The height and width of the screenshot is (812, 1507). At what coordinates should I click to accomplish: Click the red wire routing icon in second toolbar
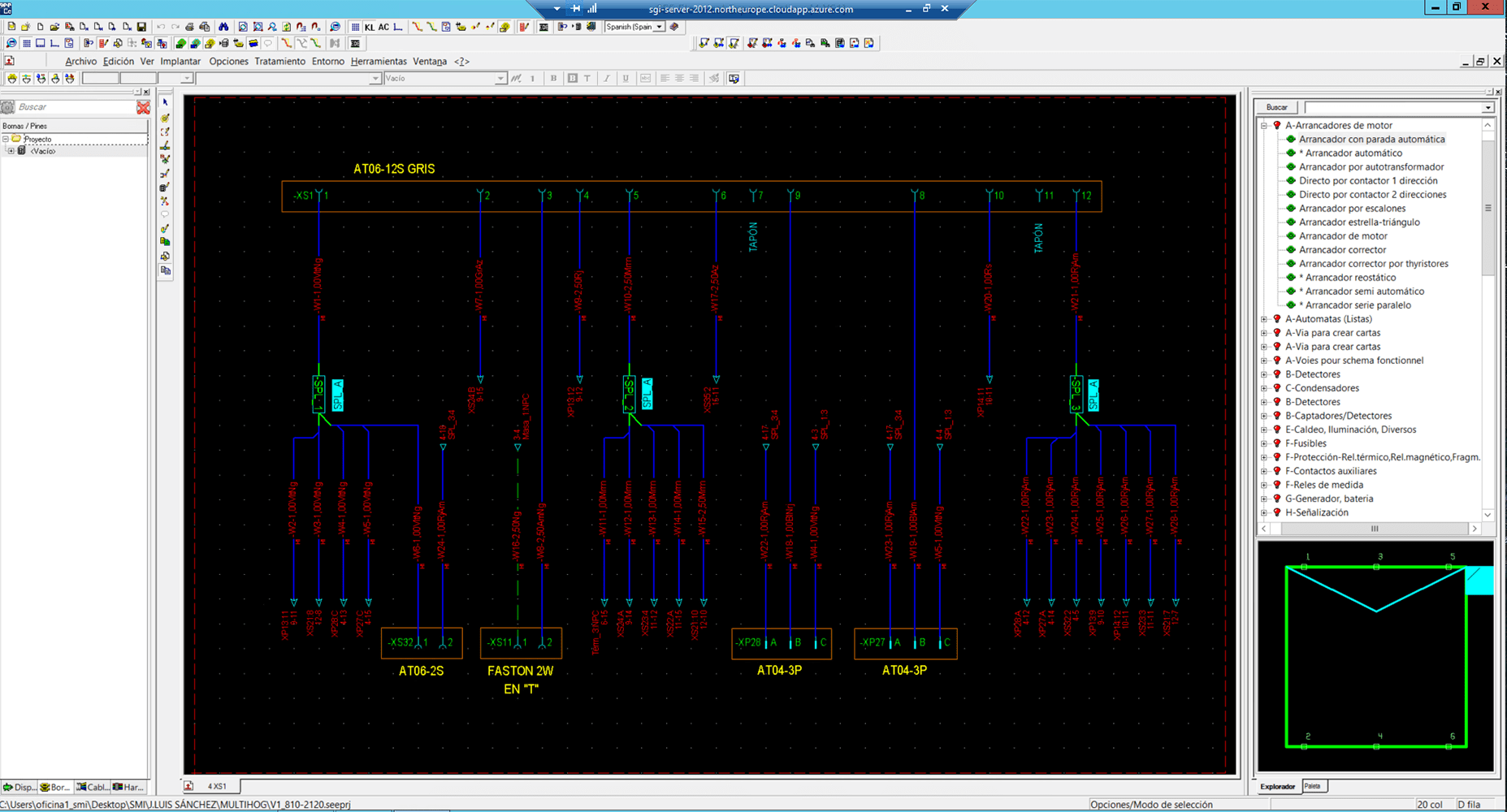pos(286,43)
